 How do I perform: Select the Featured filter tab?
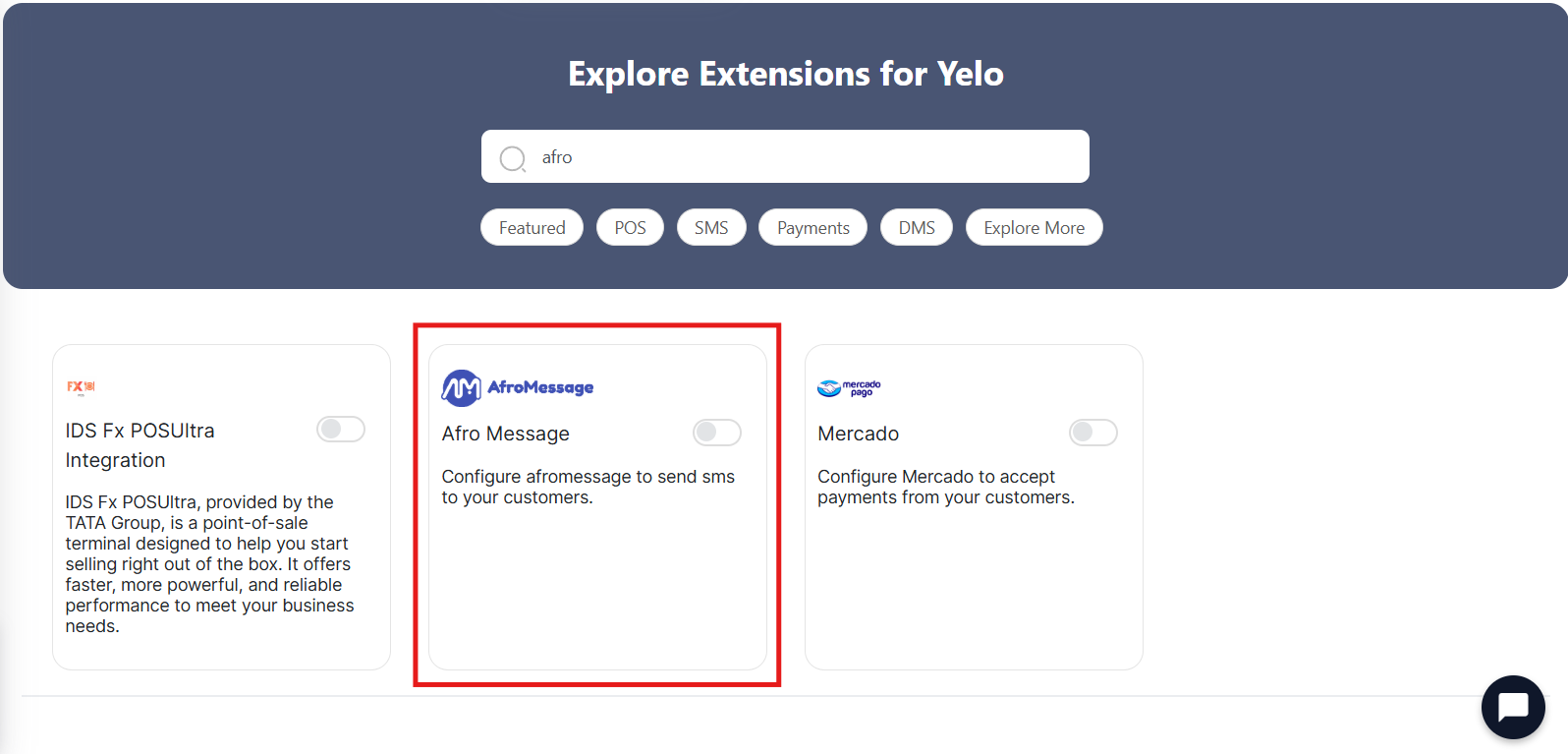point(532,227)
